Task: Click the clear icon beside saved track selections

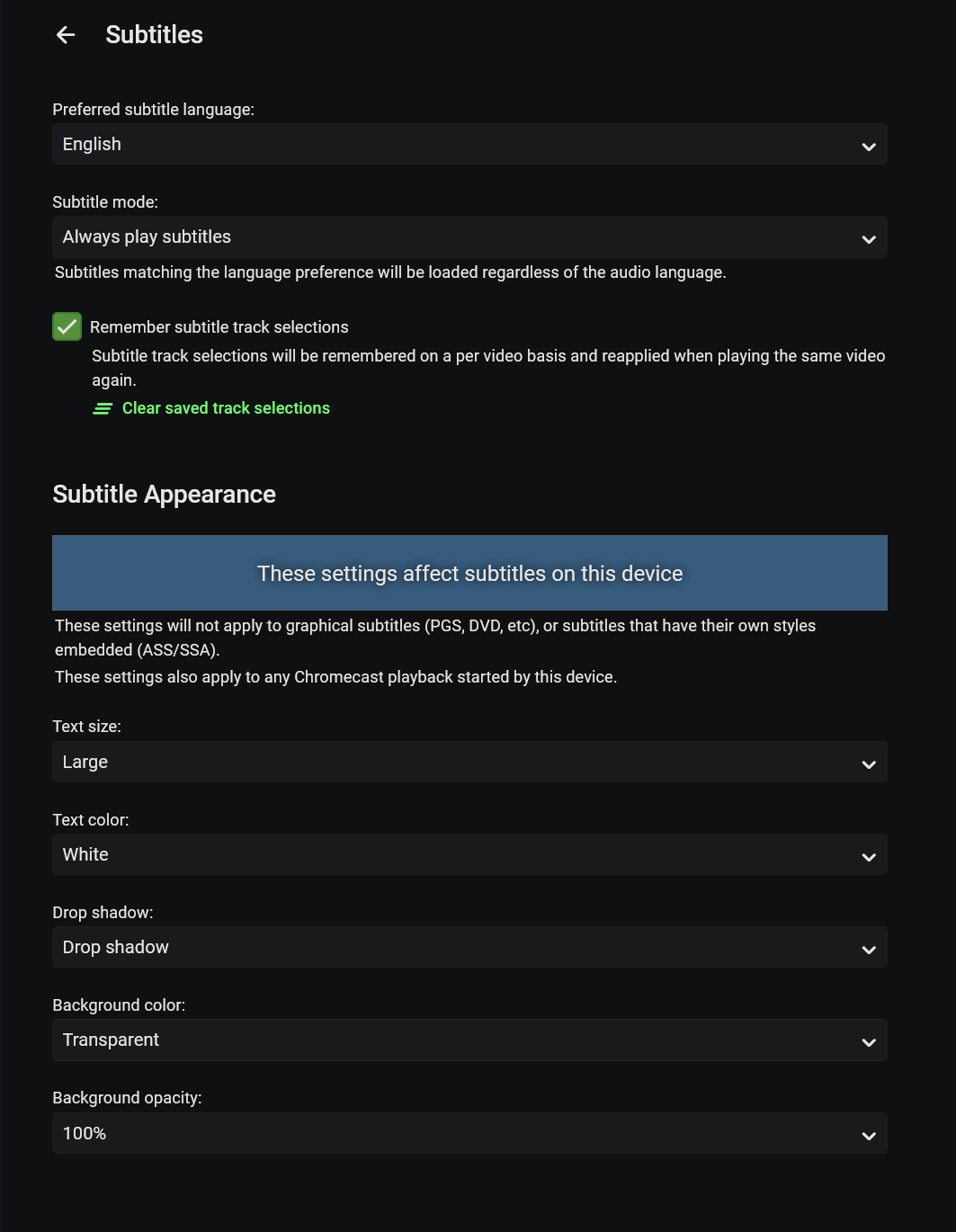Action: (102, 408)
